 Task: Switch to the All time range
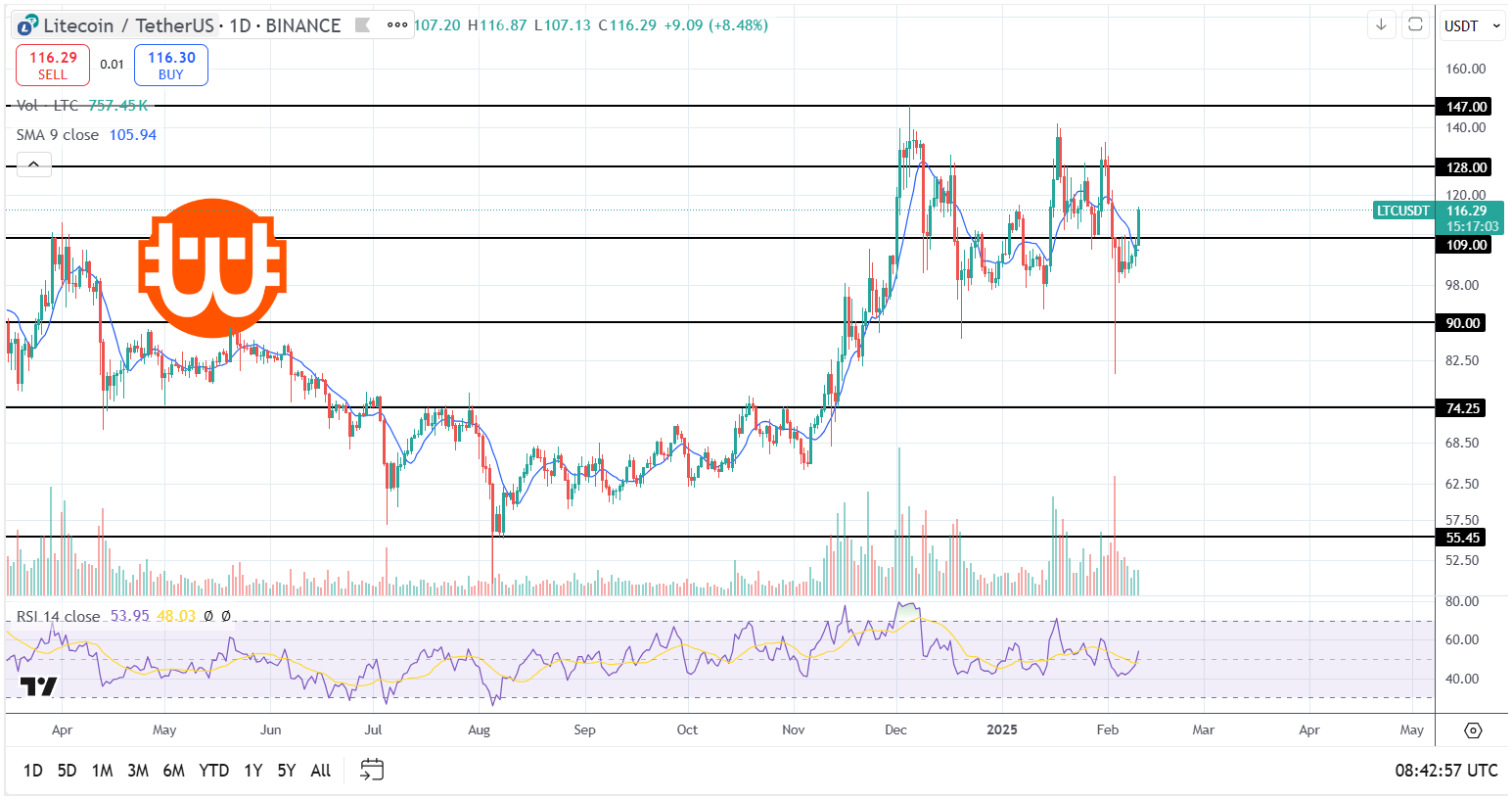click(320, 771)
